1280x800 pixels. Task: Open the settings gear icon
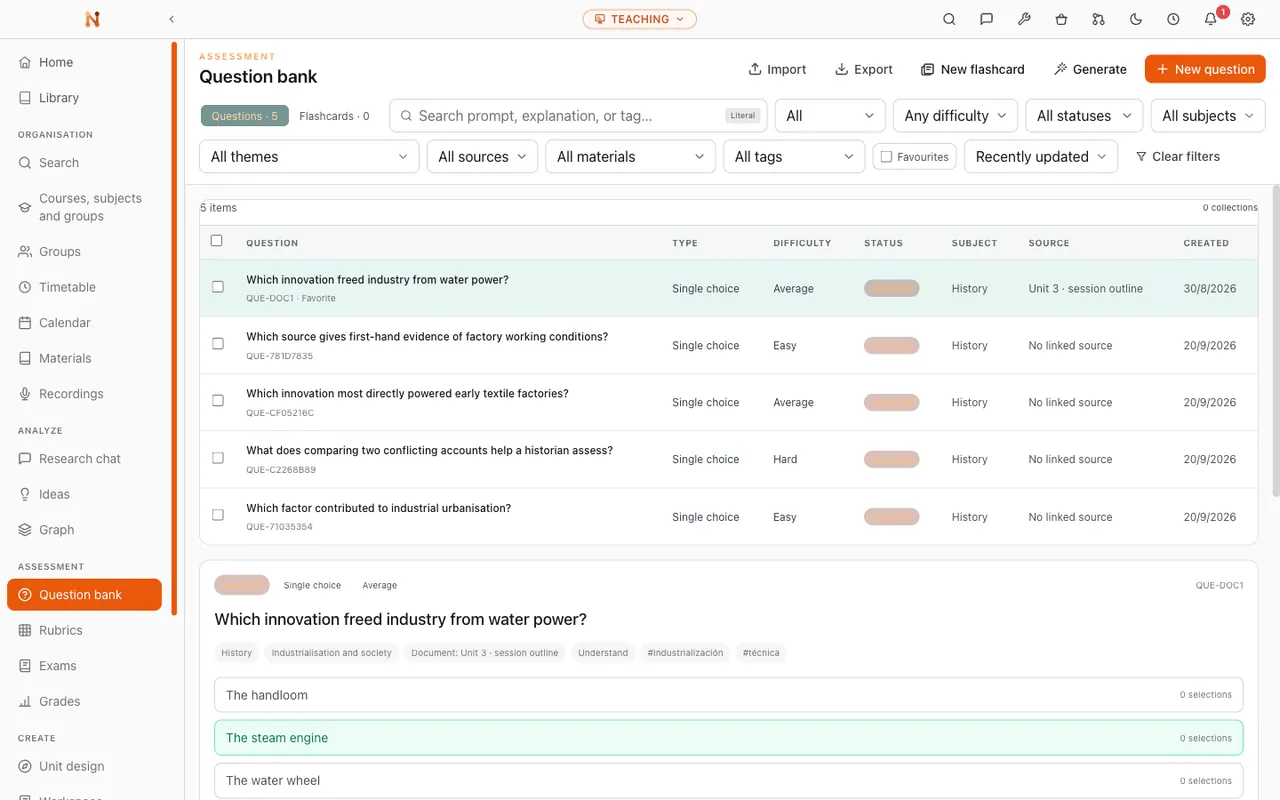pyautogui.click(x=1248, y=19)
